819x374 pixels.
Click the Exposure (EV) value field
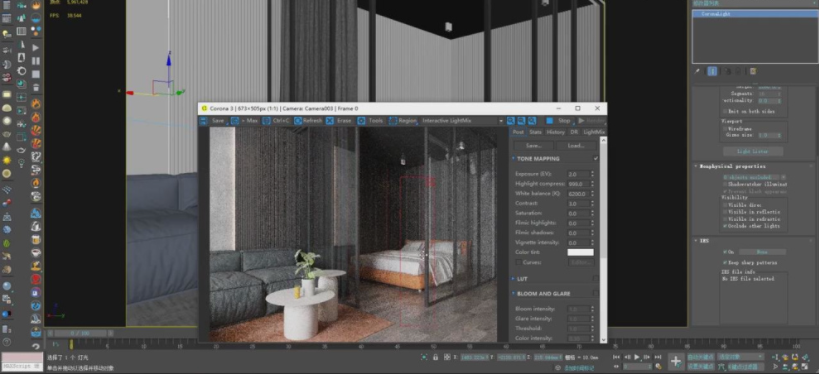578,174
